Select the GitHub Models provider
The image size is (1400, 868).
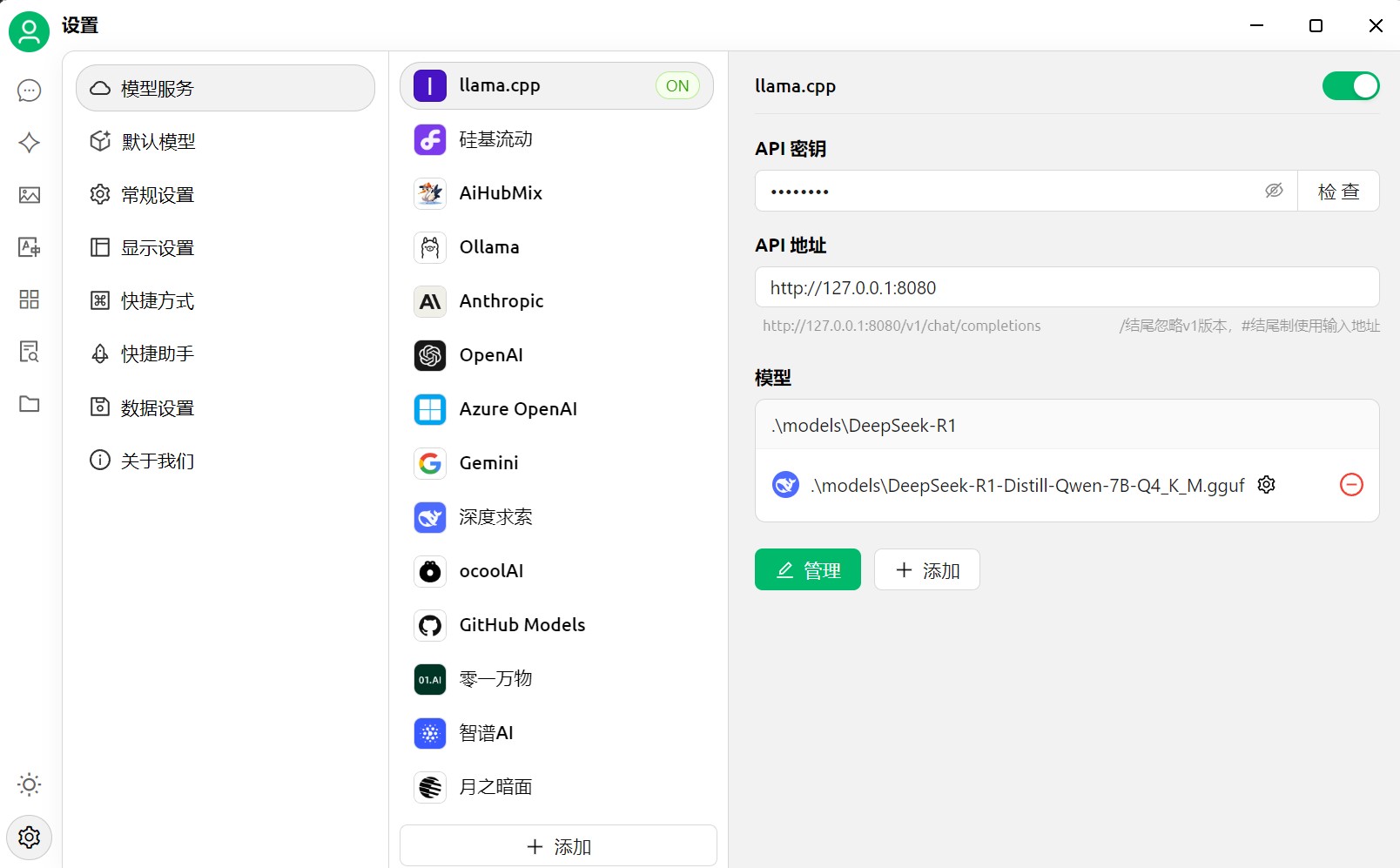pos(556,625)
